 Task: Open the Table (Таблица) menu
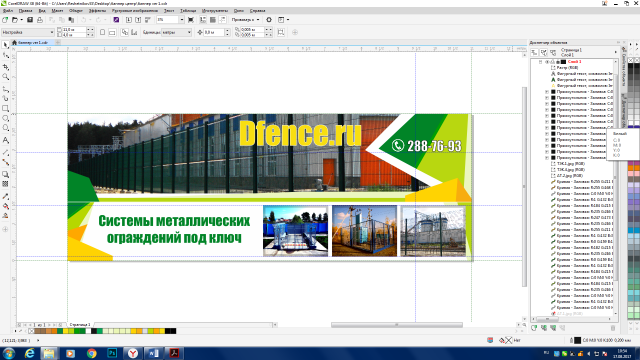(188, 11)
